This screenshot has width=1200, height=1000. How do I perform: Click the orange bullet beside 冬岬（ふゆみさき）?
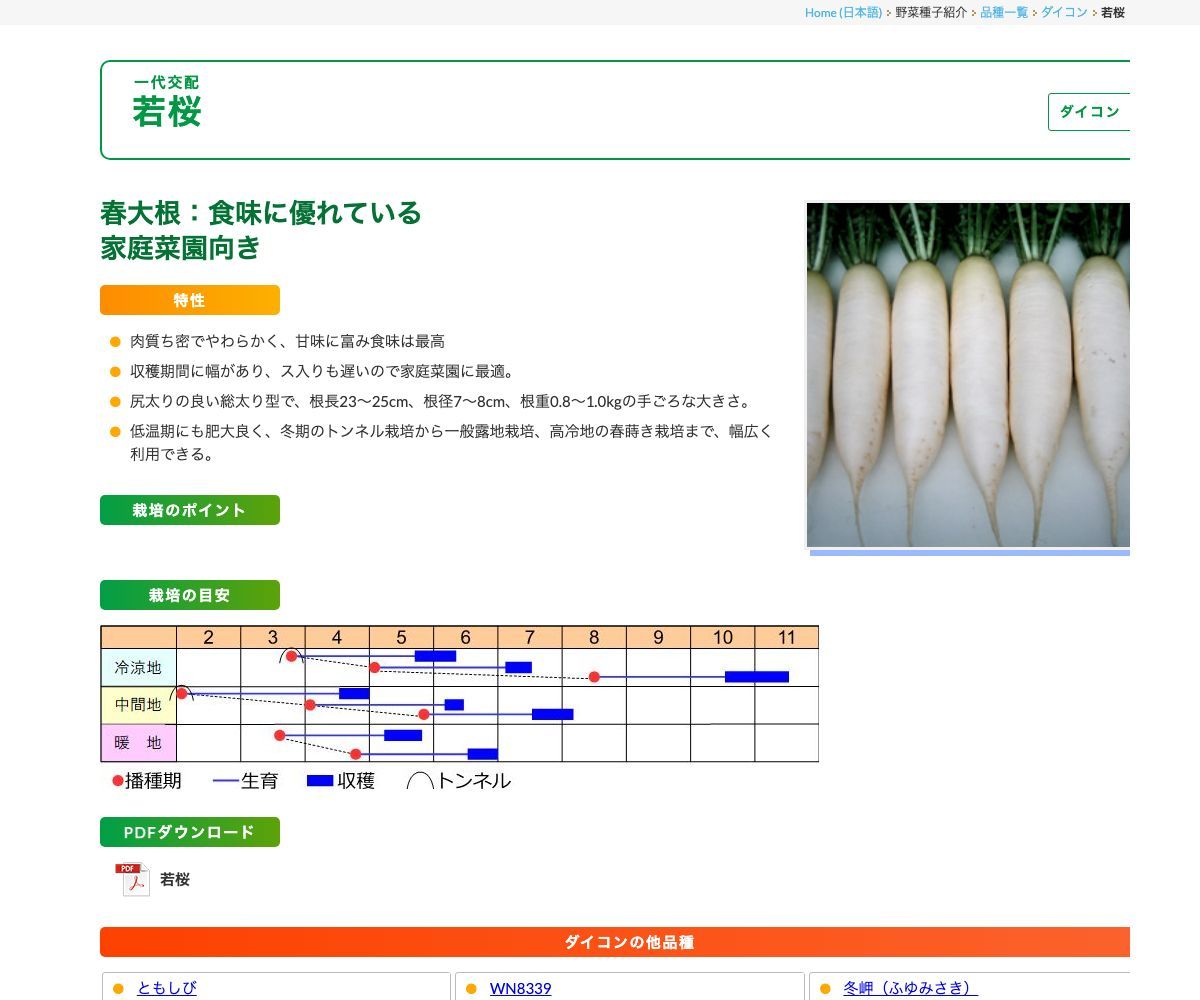click(x=826, y=988)
